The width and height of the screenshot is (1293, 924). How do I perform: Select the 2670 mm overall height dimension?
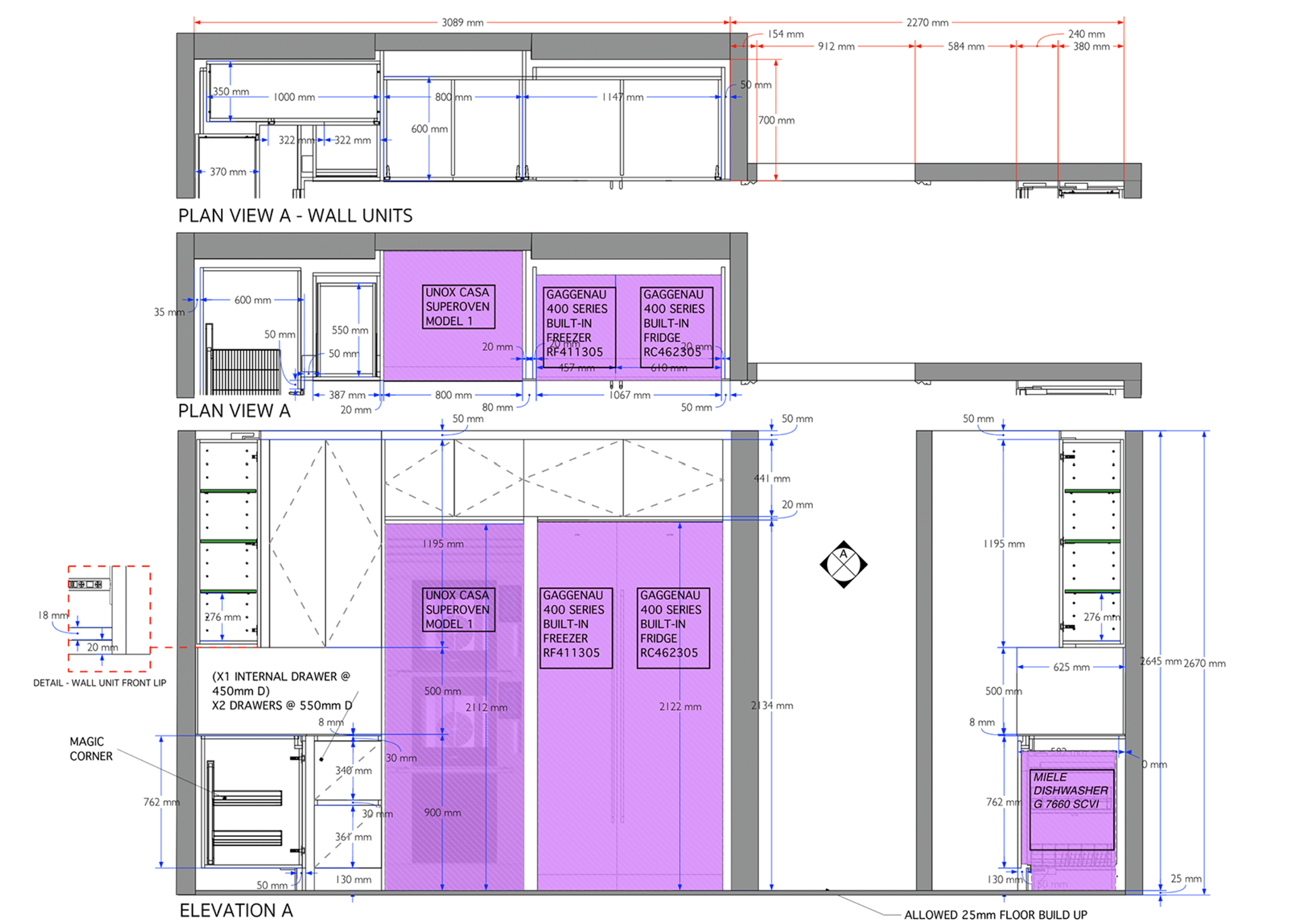[1204, 663]
